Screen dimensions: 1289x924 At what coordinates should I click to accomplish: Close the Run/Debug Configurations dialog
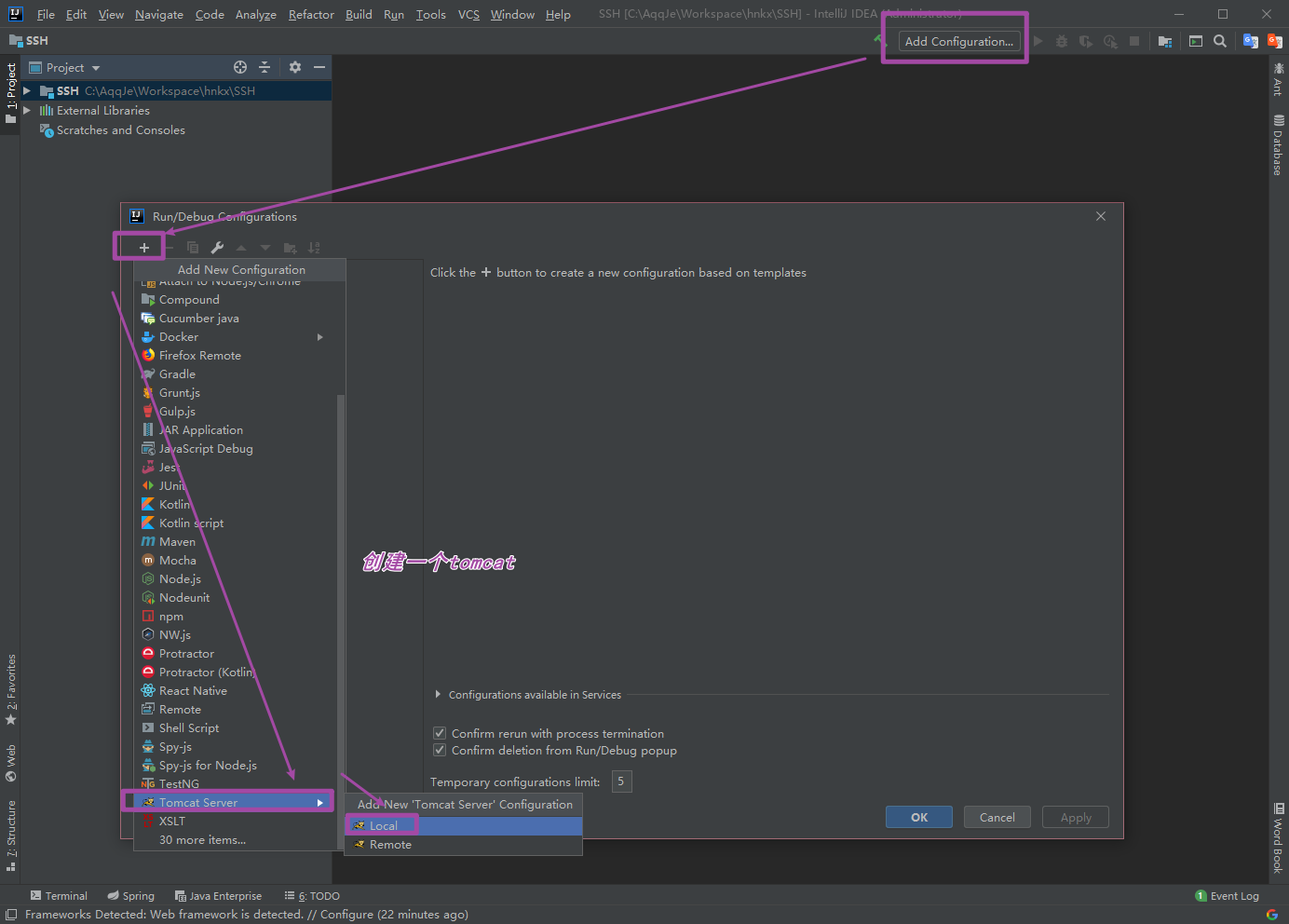point(1101,216)
